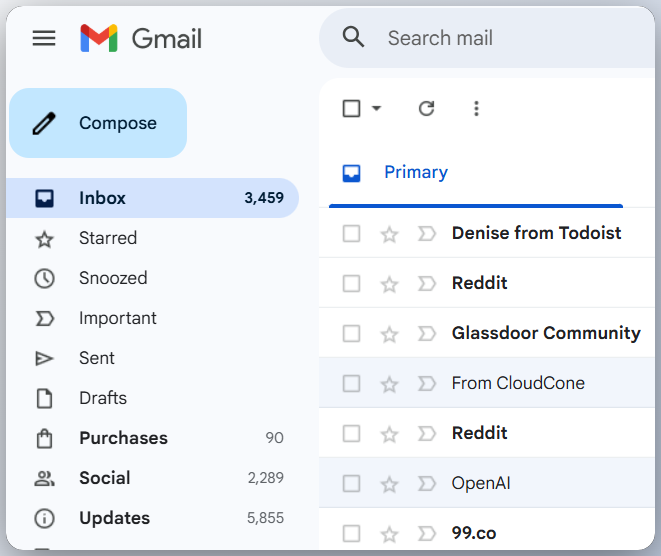
Task: Select the From CloudCone email checkbox
Action: 351,384
